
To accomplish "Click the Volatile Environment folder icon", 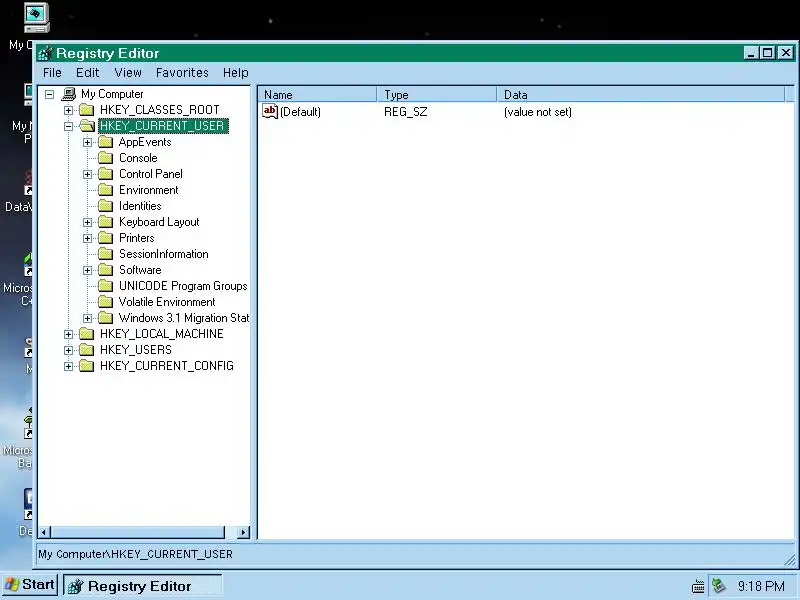I will tap(106, 302).
